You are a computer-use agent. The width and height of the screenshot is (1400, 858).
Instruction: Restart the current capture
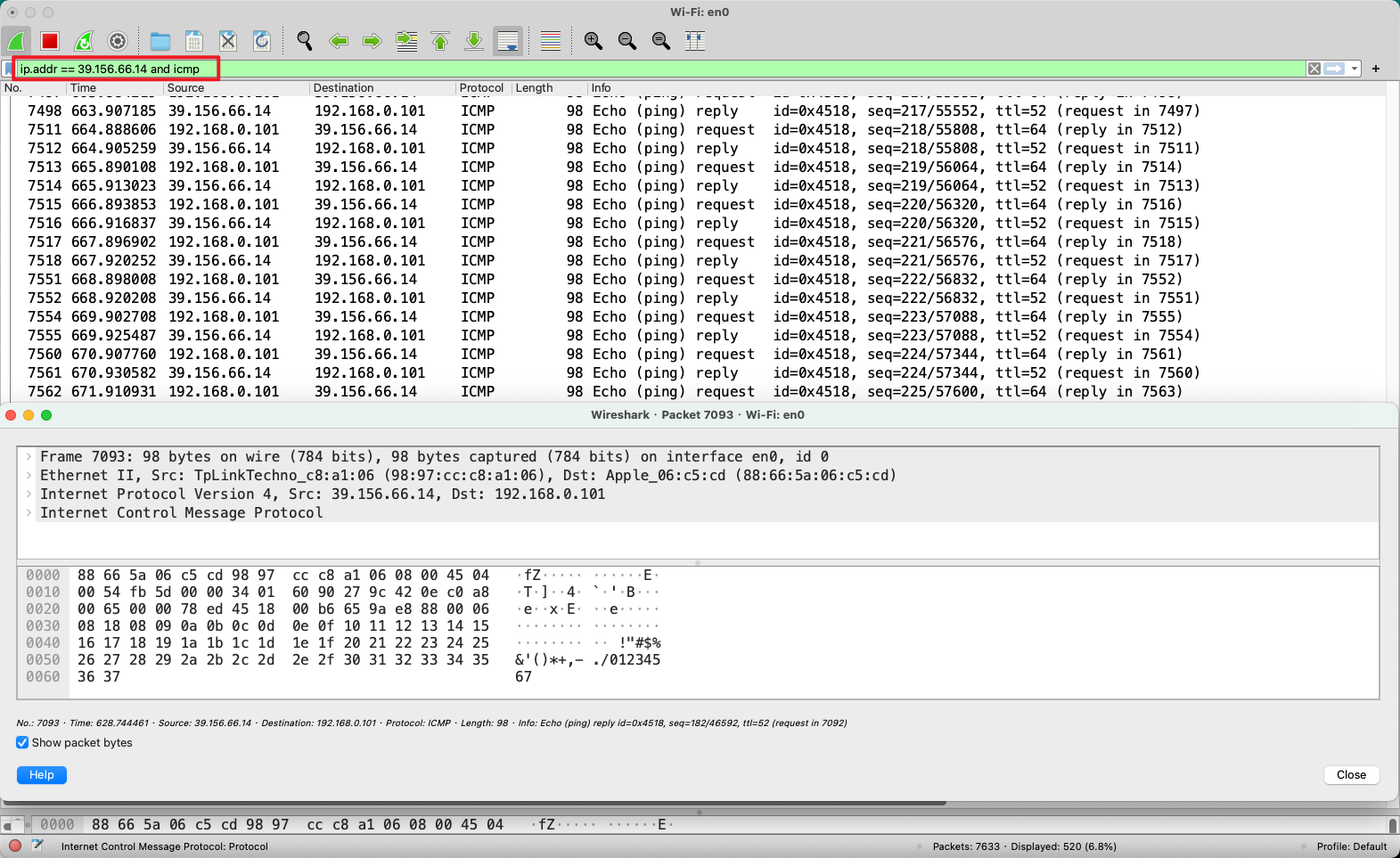pyautogui.click(x=84, y=41)
